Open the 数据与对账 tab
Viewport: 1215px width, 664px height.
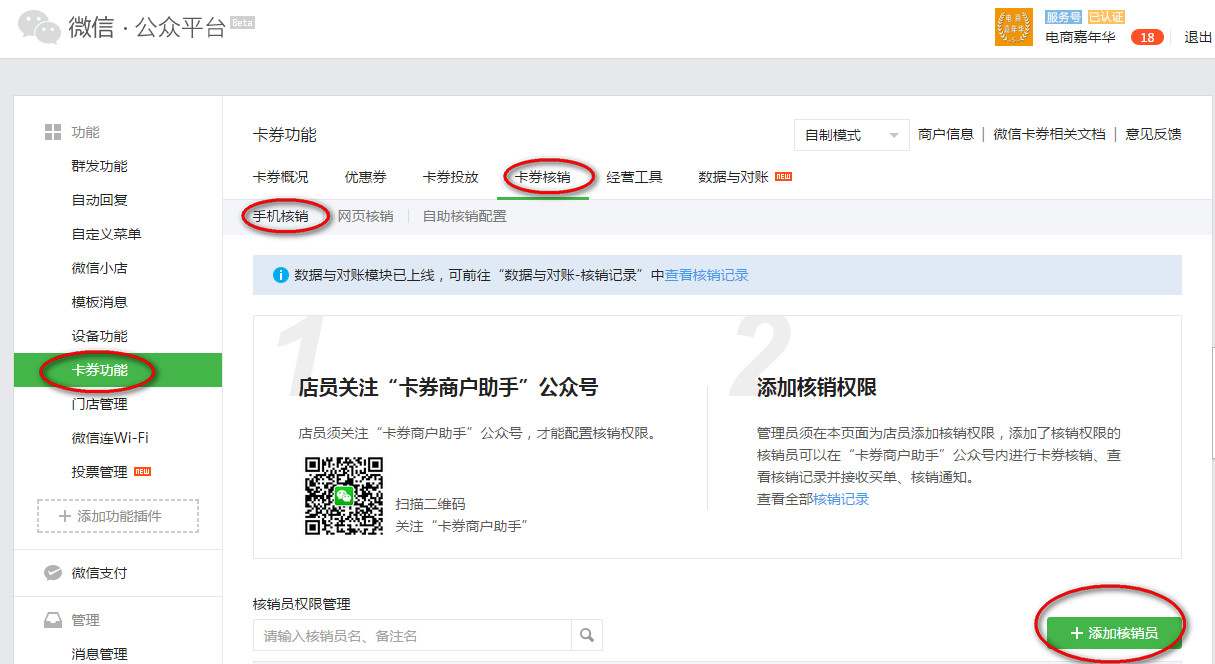point(734,177)
